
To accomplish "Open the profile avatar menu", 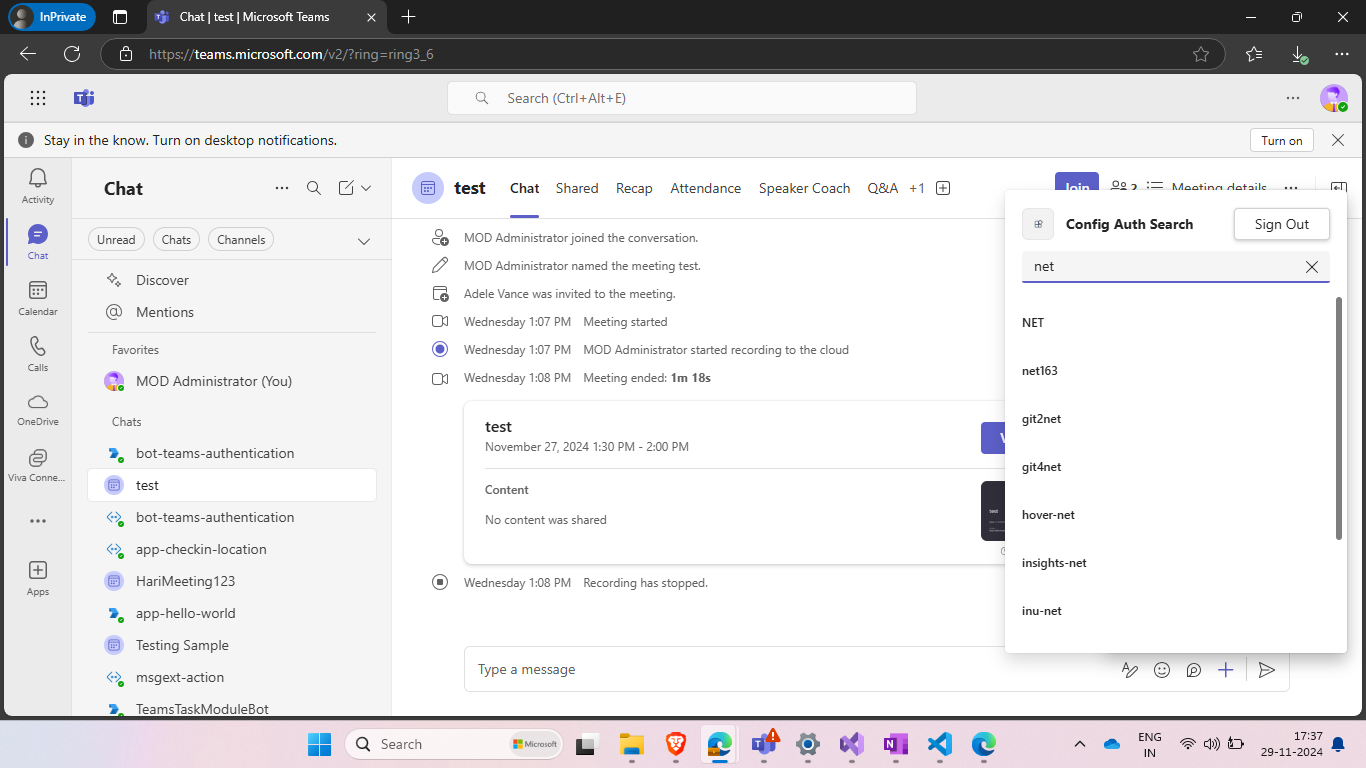I will tap(1334, 98).
